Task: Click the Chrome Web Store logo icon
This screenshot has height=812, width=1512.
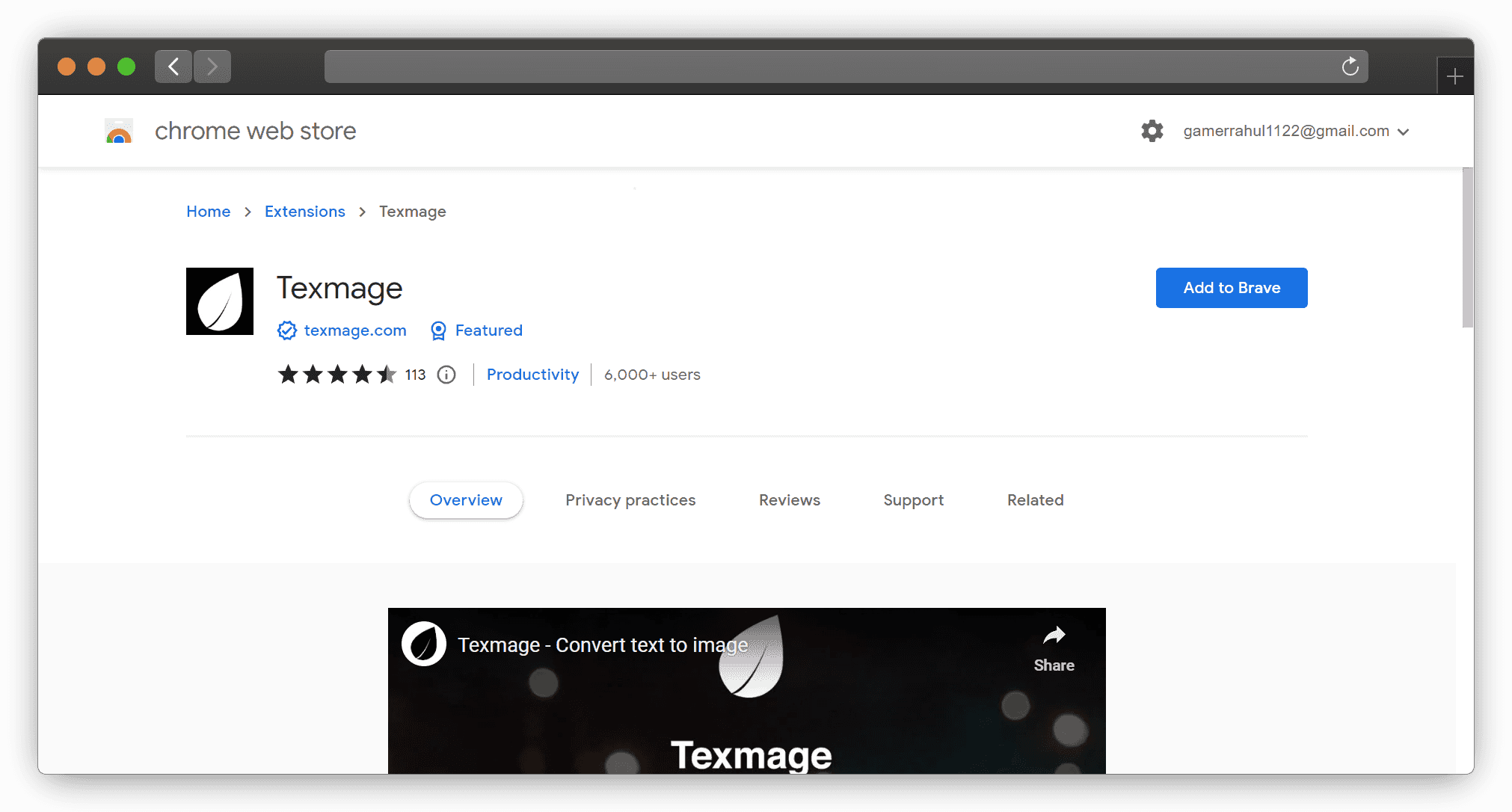Action: coord(119,131)
